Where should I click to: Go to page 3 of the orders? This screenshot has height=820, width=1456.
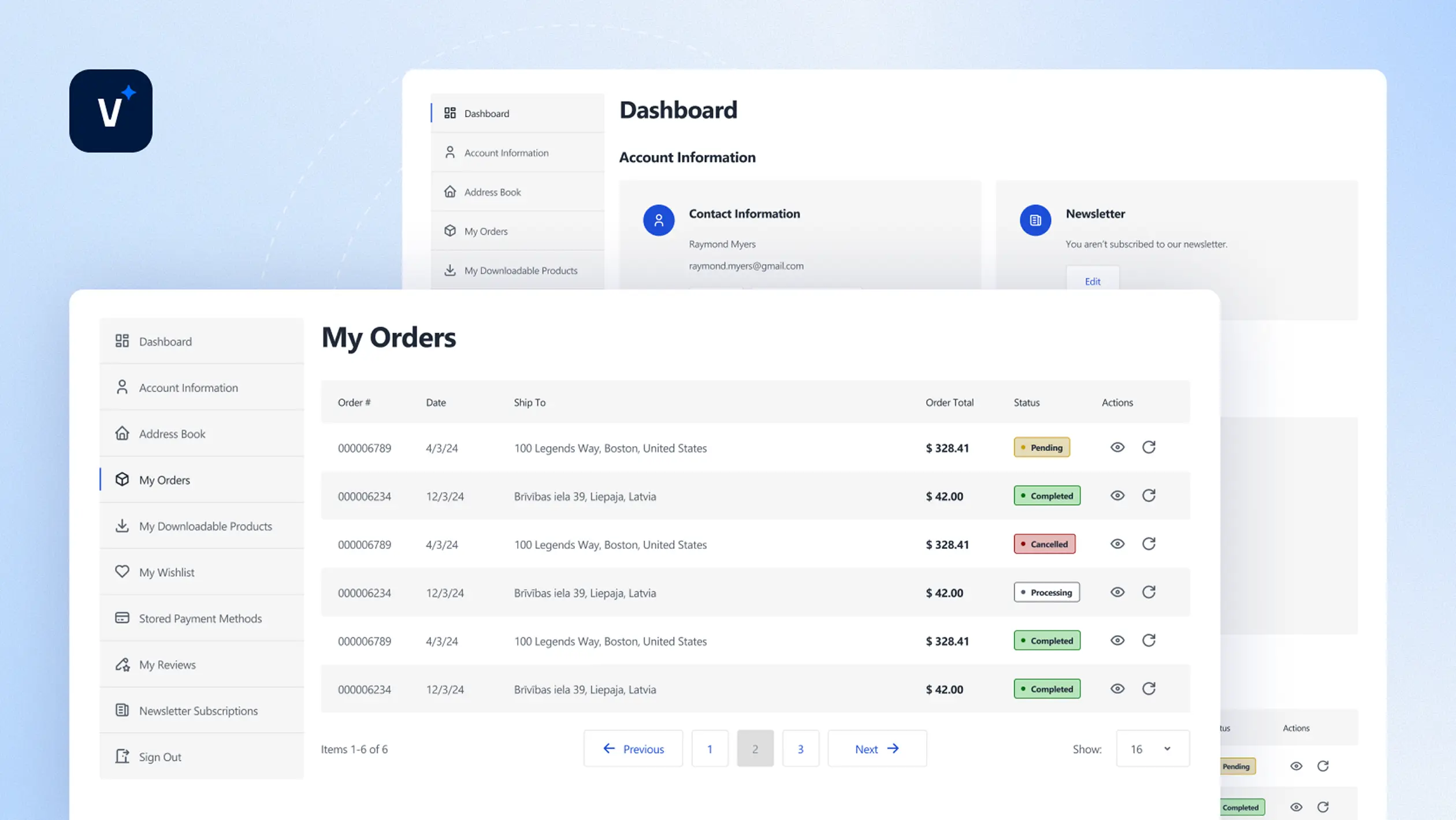[x=800, y=748]
